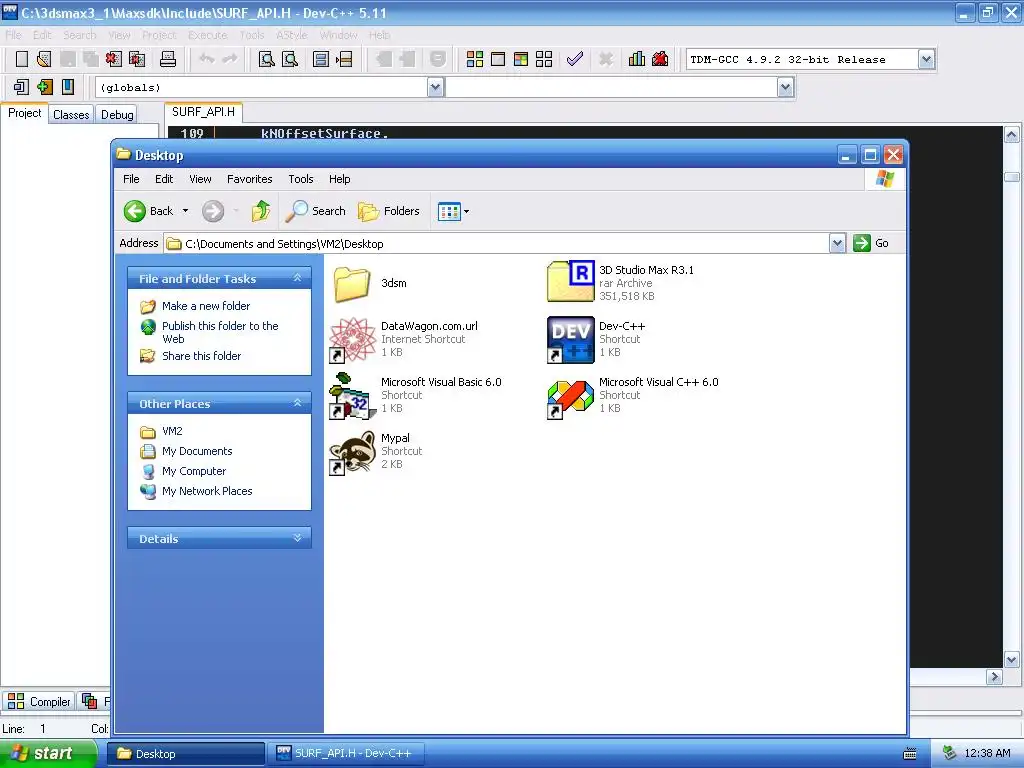Open the Explorer Tools menu
1024x768 pixels.
tap(300, 179)
